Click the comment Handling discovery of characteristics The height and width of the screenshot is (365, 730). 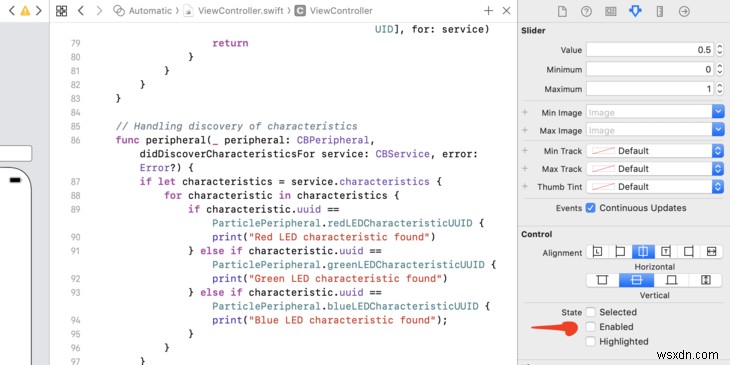237,126
